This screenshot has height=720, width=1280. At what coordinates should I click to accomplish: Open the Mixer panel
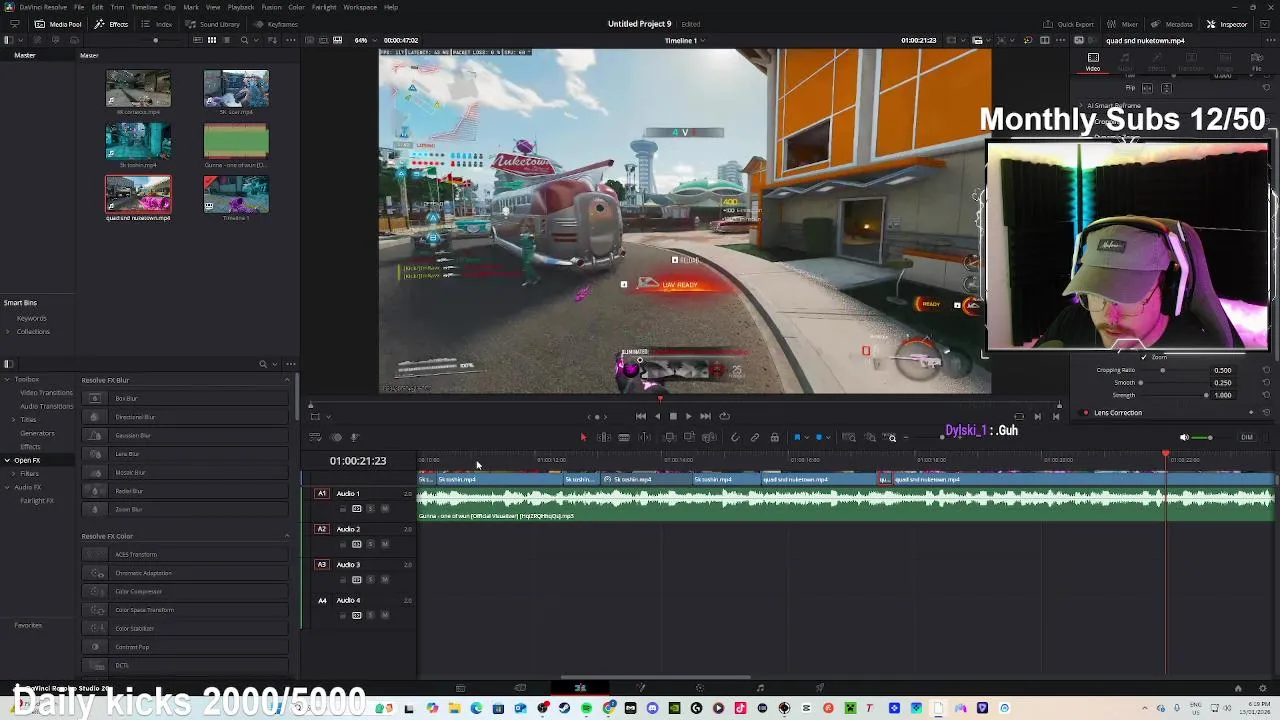pyautogui.click(x=1124, y=24)
